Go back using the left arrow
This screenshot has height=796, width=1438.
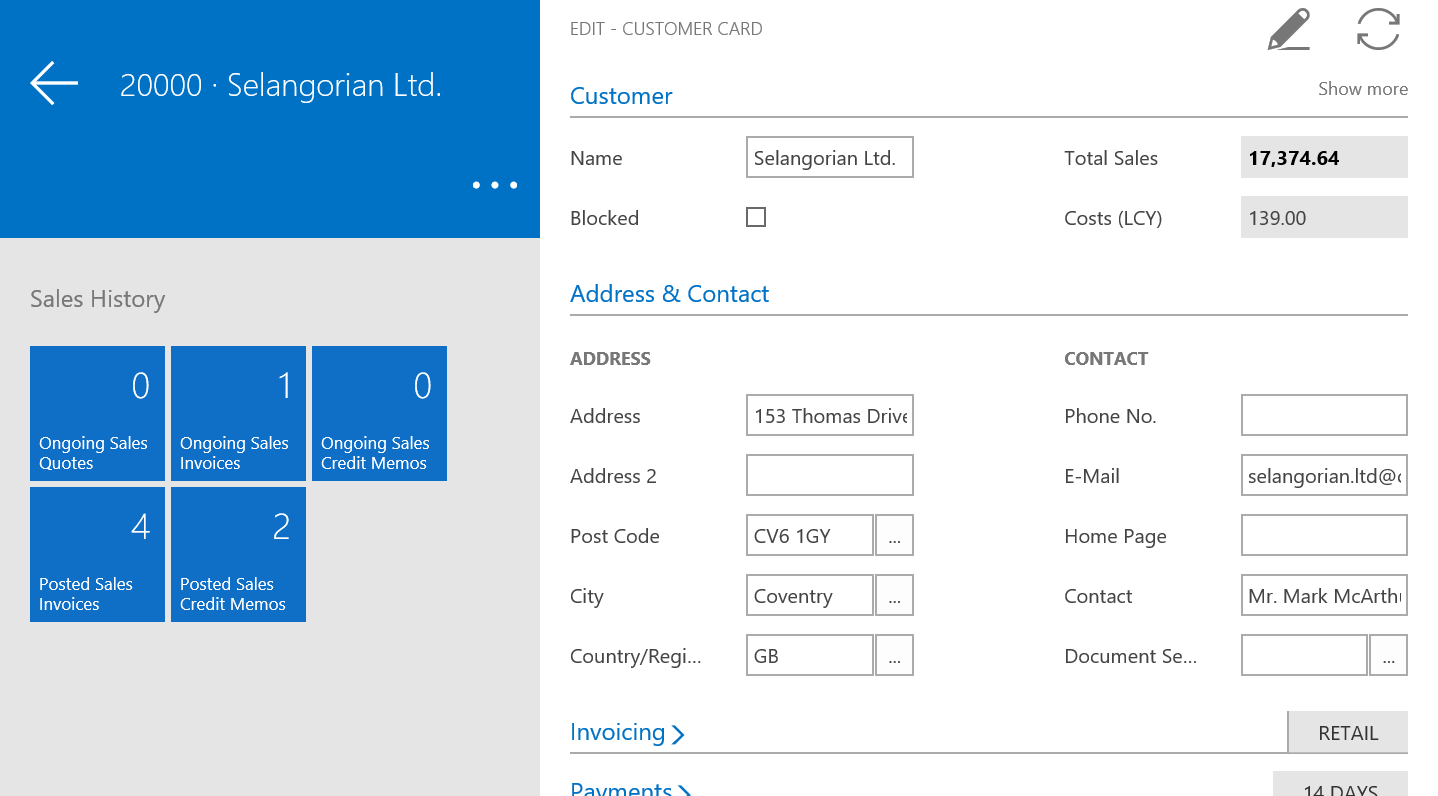(54, 83)
